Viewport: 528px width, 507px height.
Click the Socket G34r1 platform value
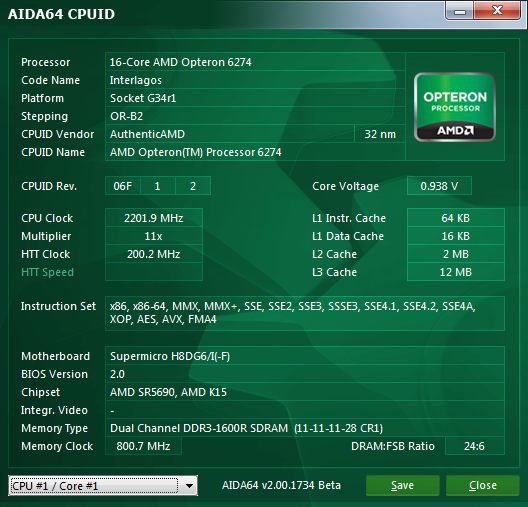coord(255,98)
